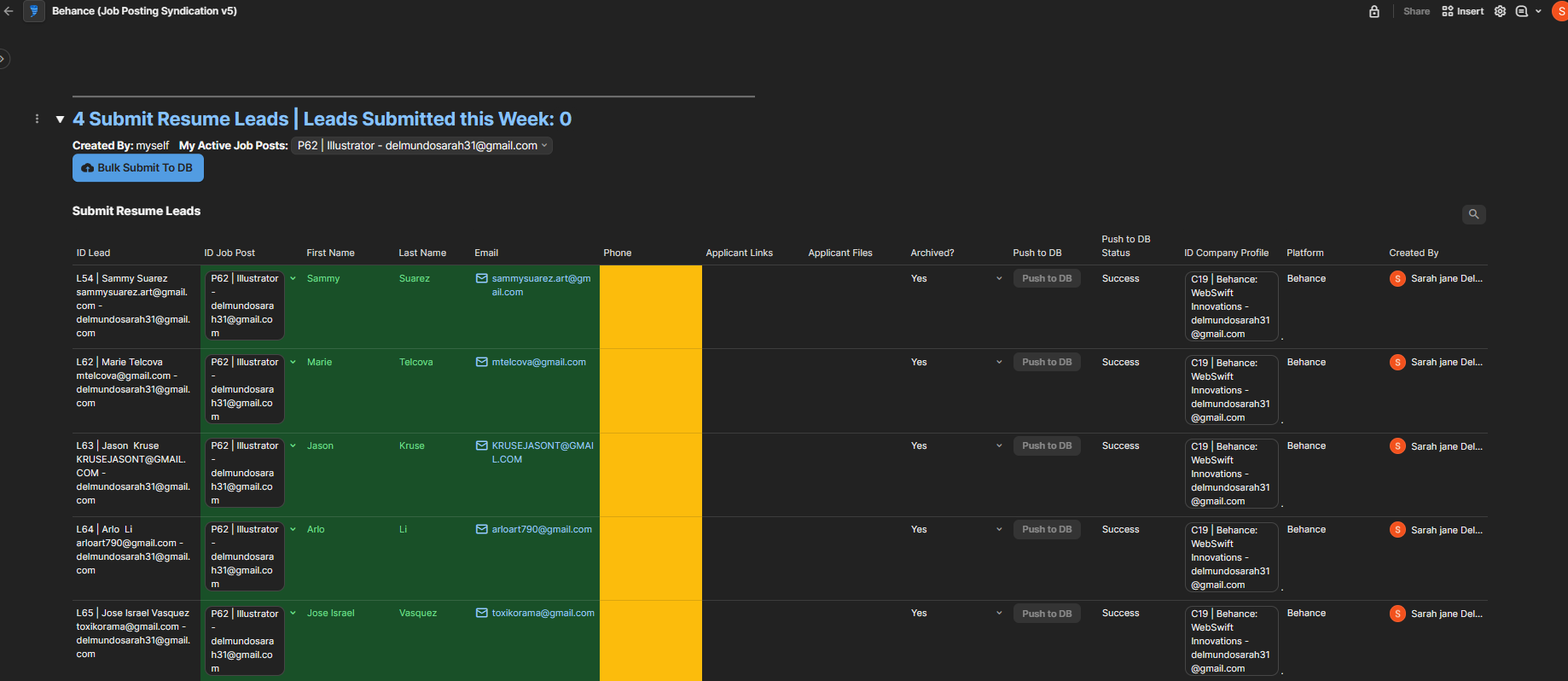Click the section drag handle dots
Screen dimensions: 1568x681
pos(37,119)
